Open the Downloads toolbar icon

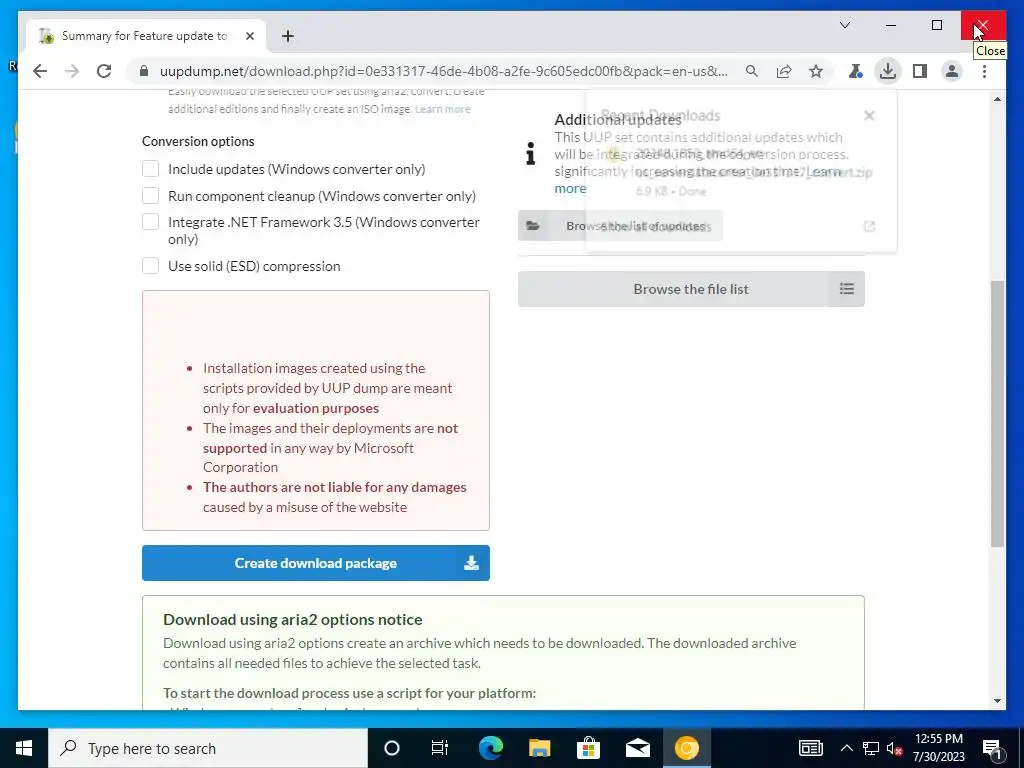[x=888, y=71]
